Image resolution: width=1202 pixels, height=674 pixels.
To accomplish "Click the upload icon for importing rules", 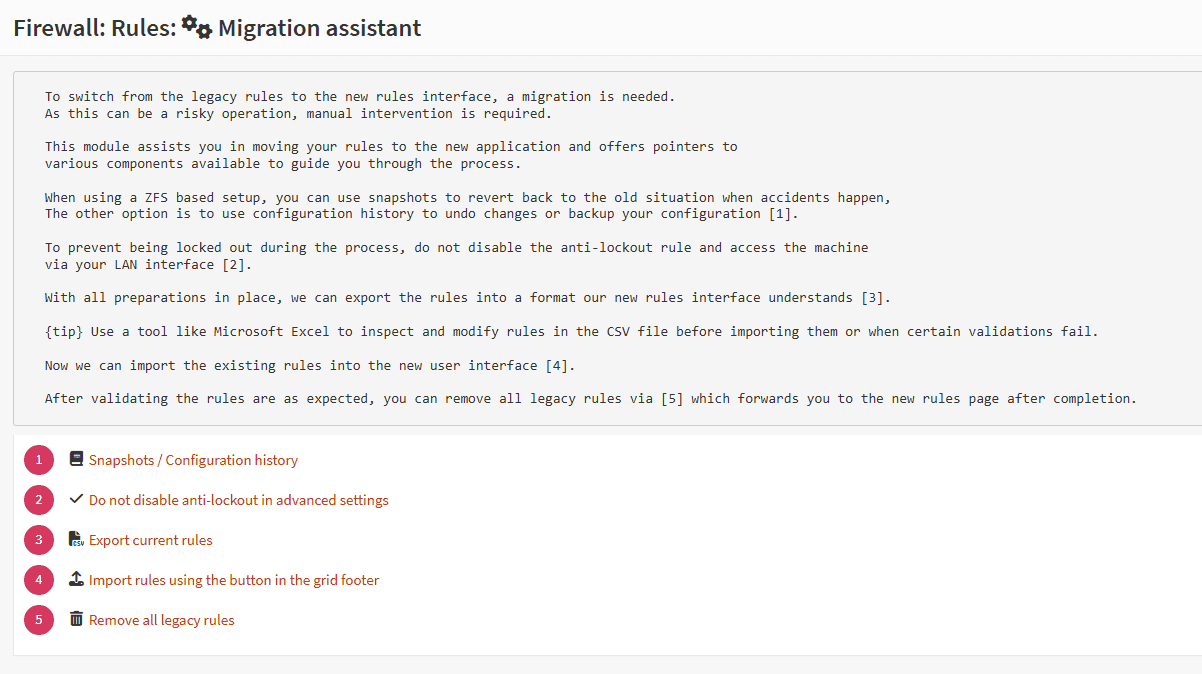I will 76,580.
